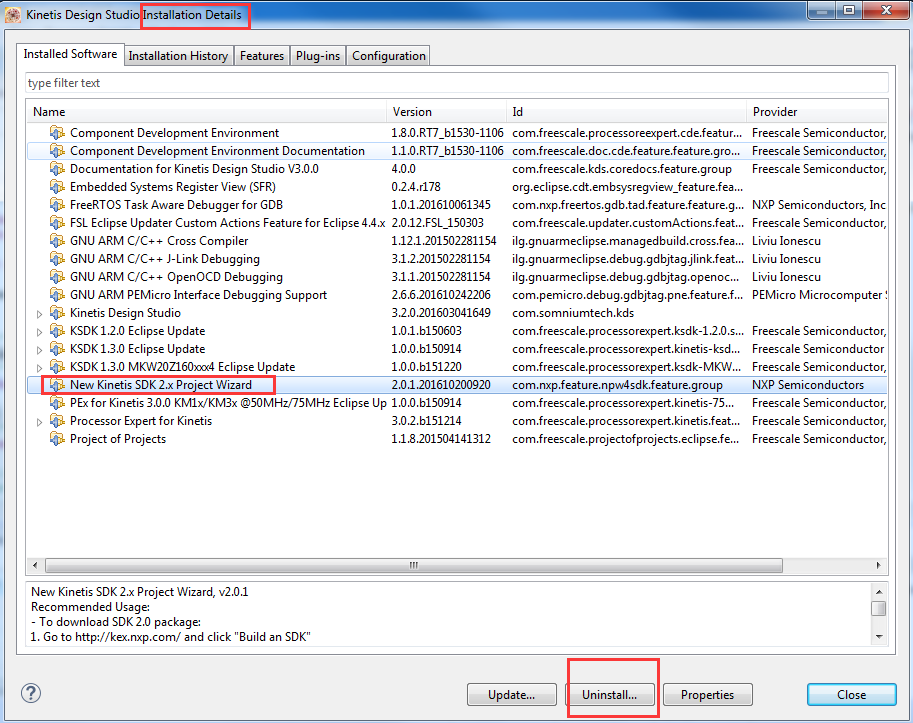The image size is (913, 723).
Task: Open the Installation History tab
Action: (178, 56)
